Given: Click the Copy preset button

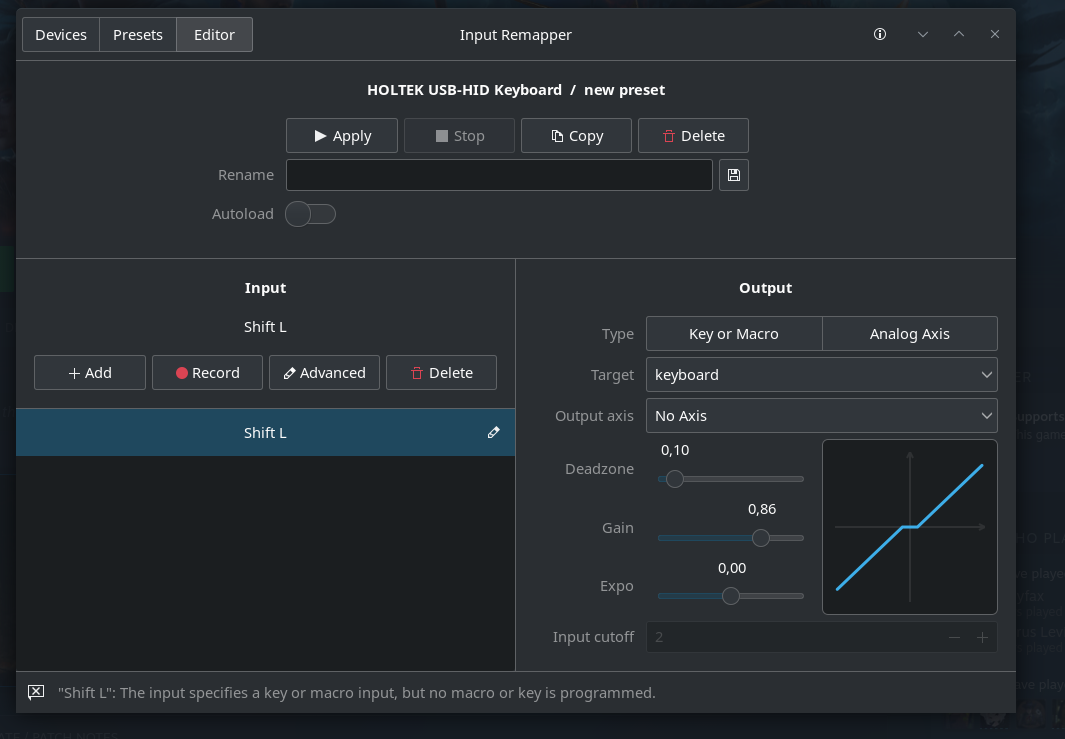Looking at the screenshot, I should (x=576, y=136).
